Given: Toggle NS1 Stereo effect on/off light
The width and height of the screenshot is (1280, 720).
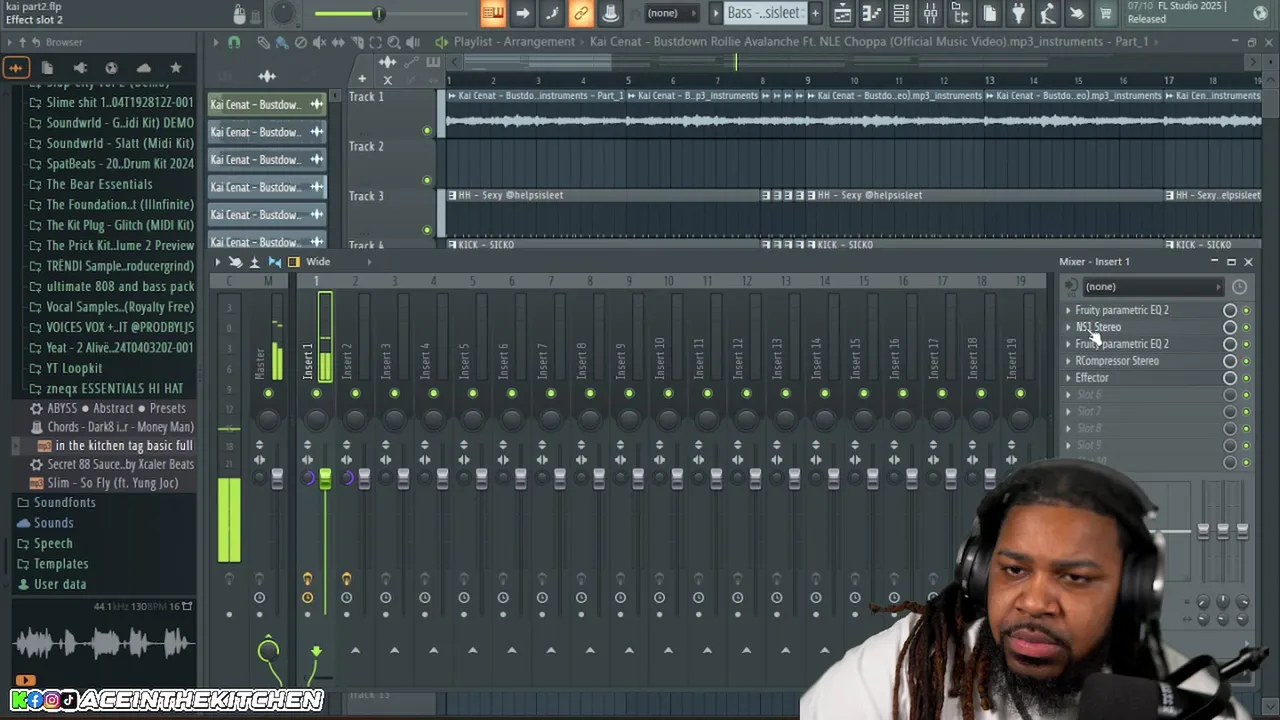Looking at the screenshot, I should (1246, 327).
